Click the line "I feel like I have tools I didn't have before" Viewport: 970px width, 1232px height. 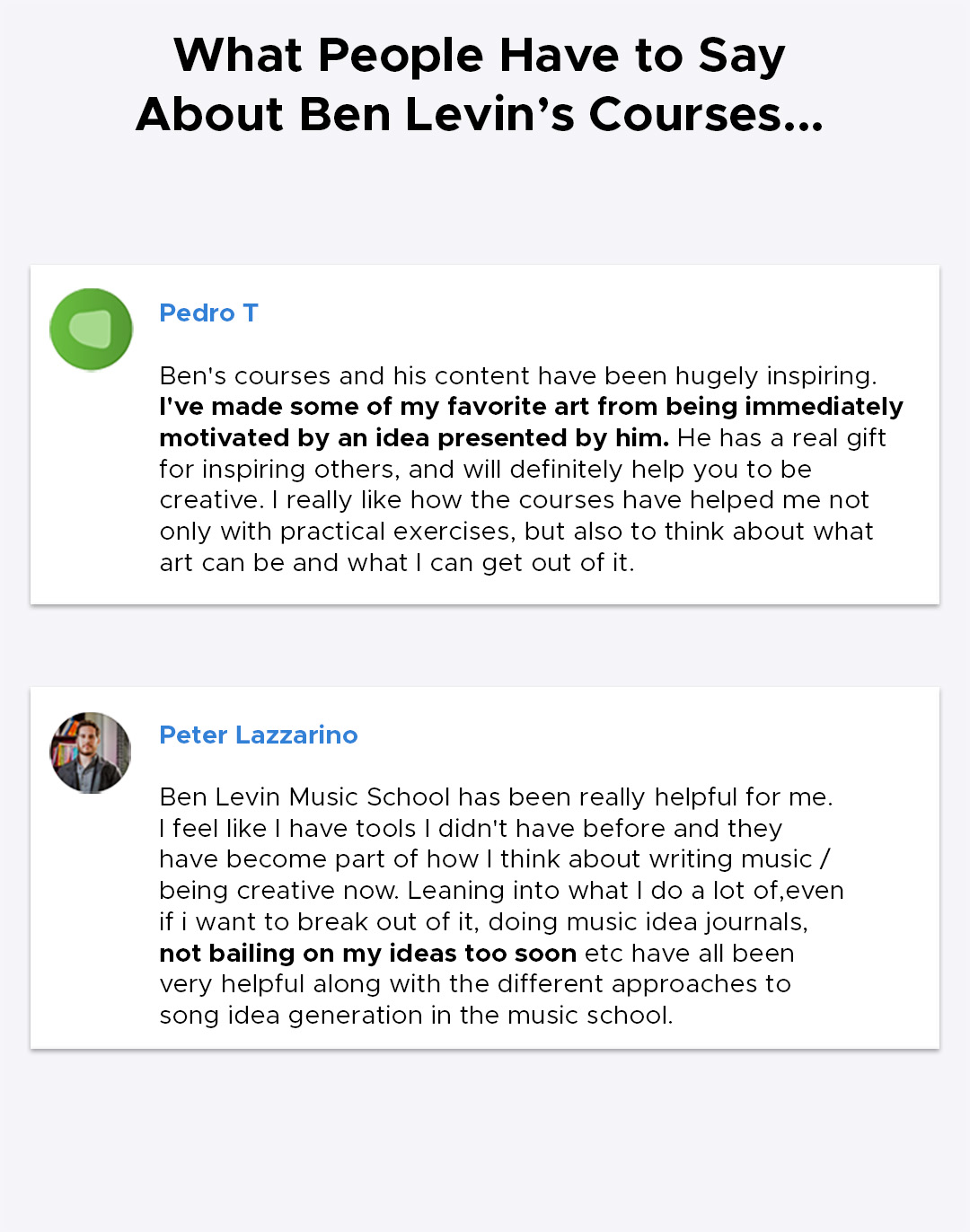[471, 828]
